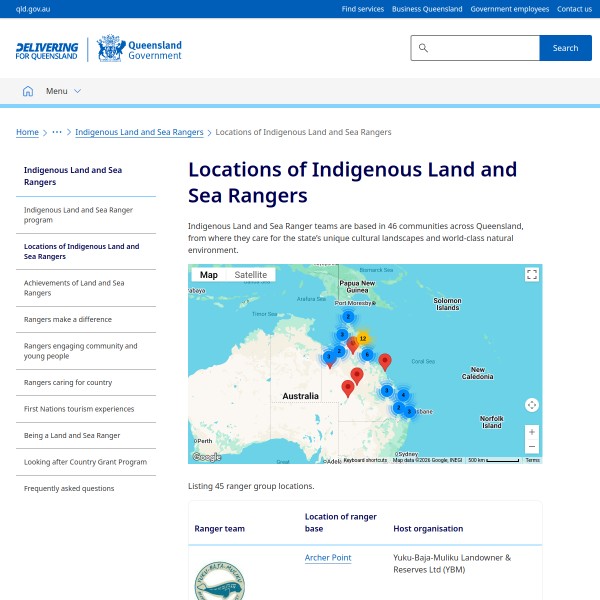Zoom in on the map
600x600 pixels.
coord(532,432)
